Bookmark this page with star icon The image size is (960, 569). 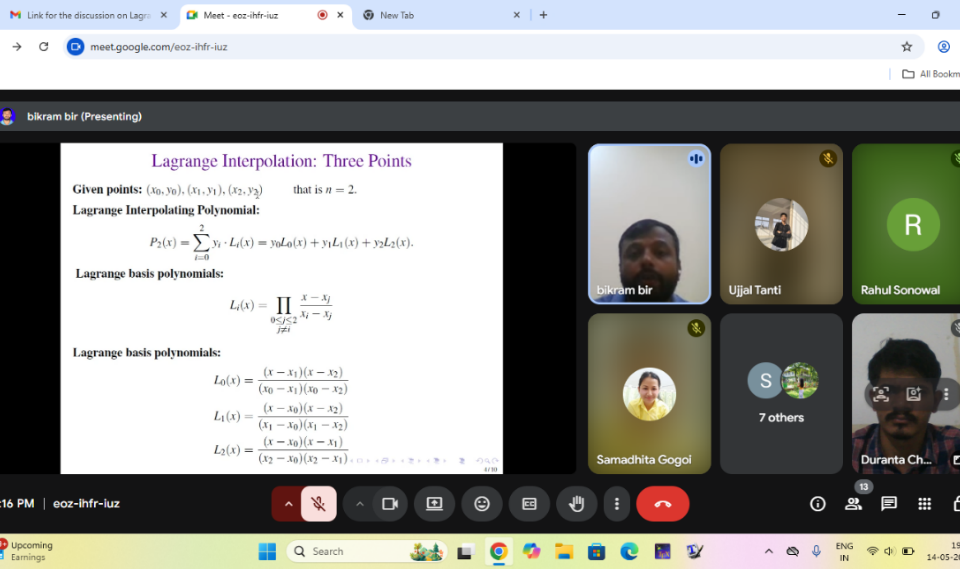click(x=907, y=46)
